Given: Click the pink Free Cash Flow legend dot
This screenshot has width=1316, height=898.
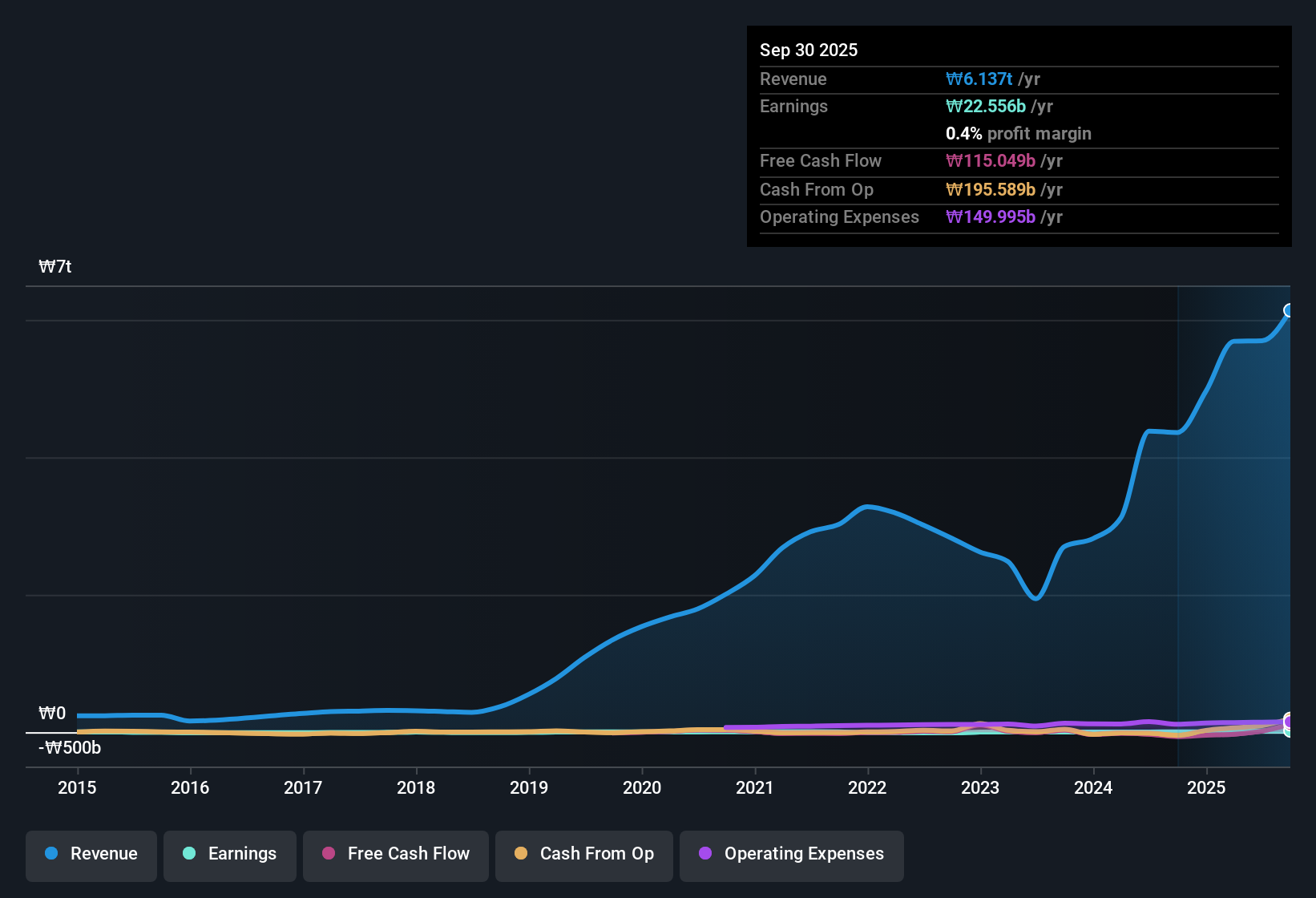Looking at the screenshot, I should click(329, 854).
